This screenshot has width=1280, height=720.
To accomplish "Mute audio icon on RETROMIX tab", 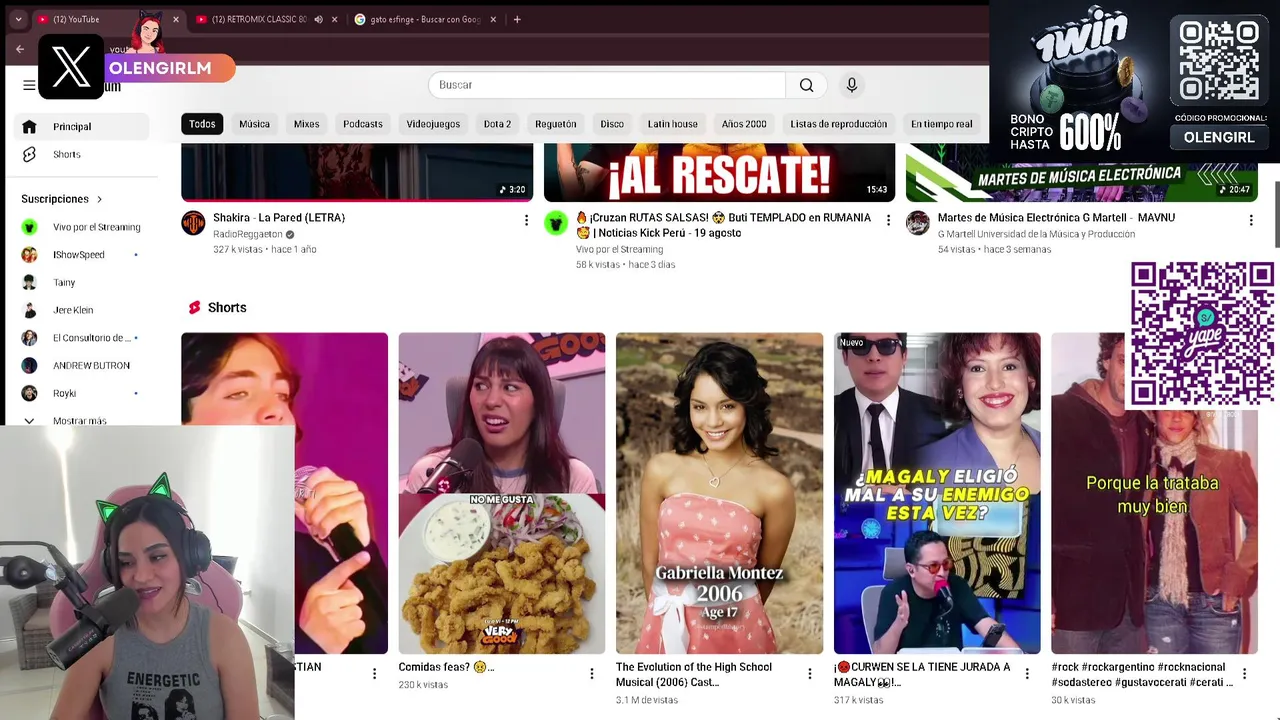I will pos(318,19).
